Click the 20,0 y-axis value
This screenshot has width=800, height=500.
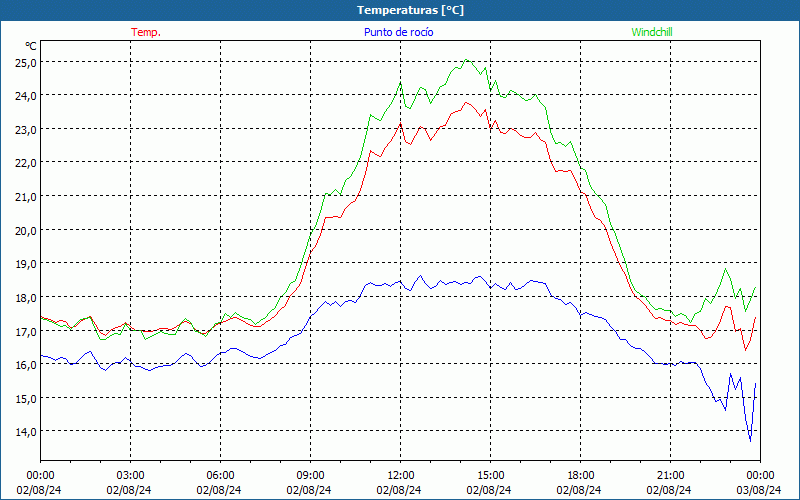pyautogui.click(x=26, y=230)
